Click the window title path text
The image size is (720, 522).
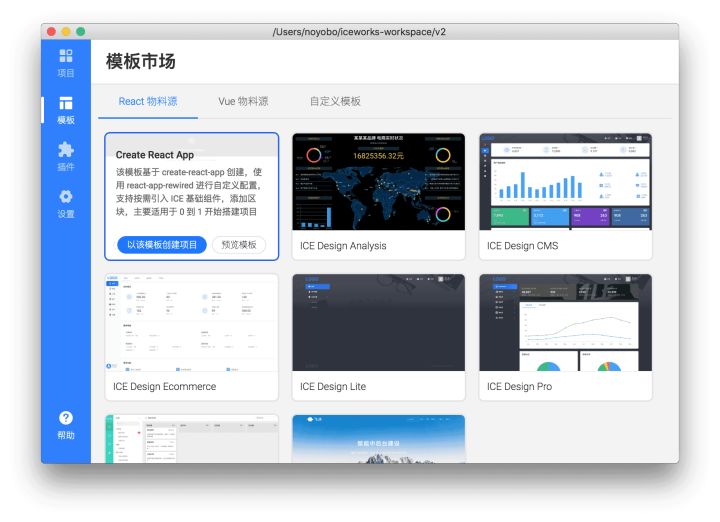359,32
